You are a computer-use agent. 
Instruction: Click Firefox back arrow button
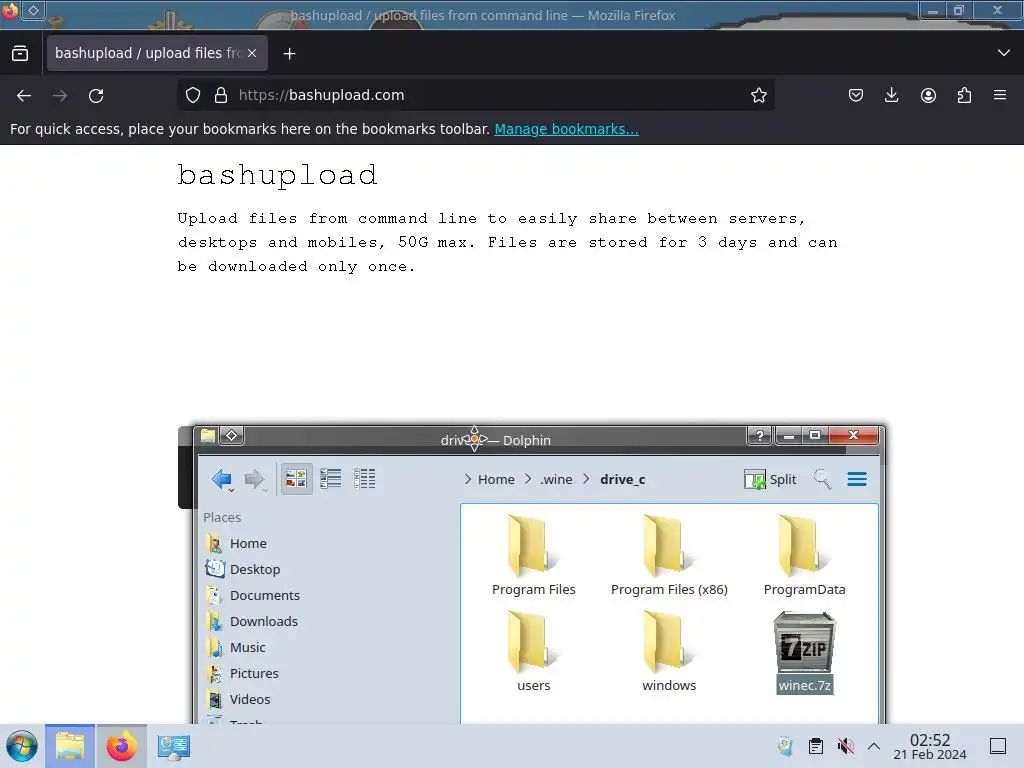tap(24, 95)
